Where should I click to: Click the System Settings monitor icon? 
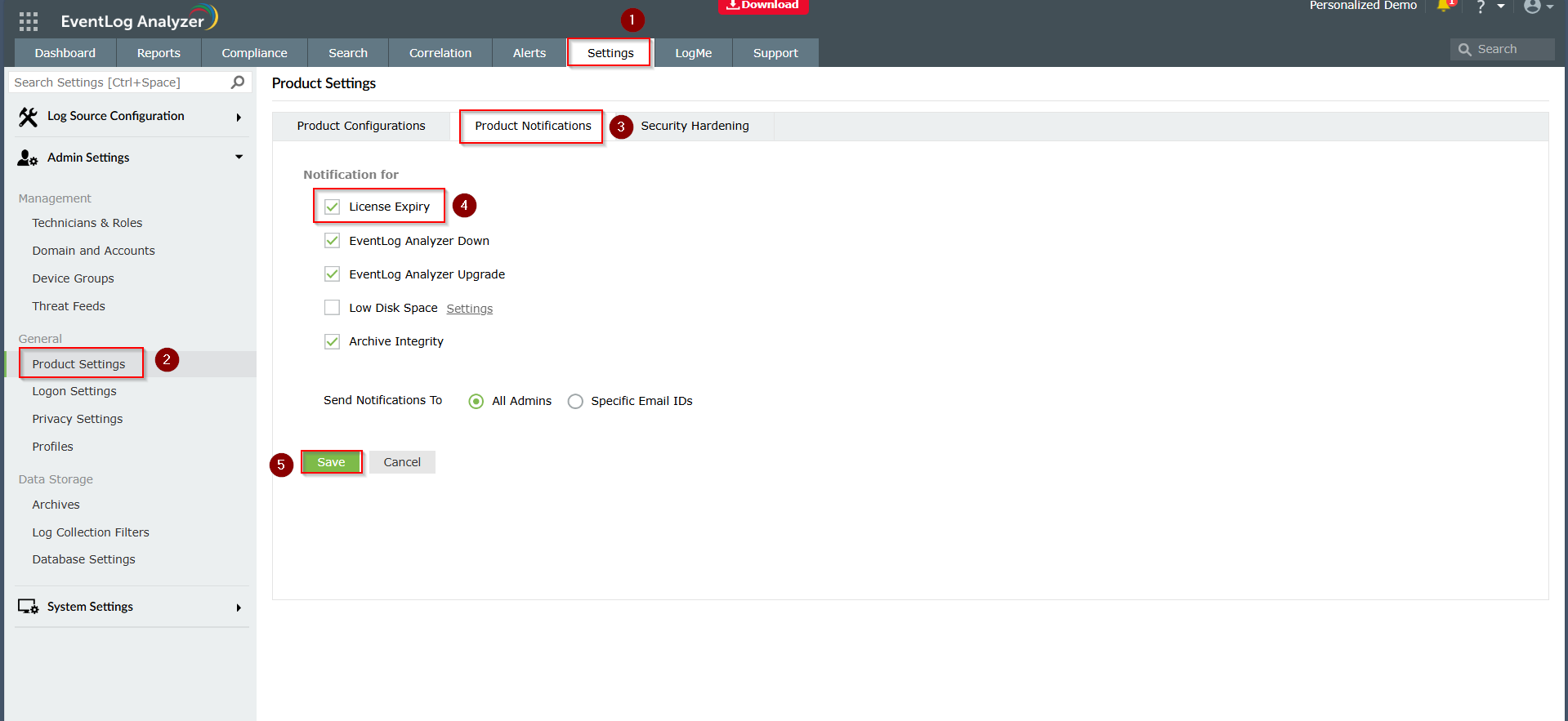28,607
